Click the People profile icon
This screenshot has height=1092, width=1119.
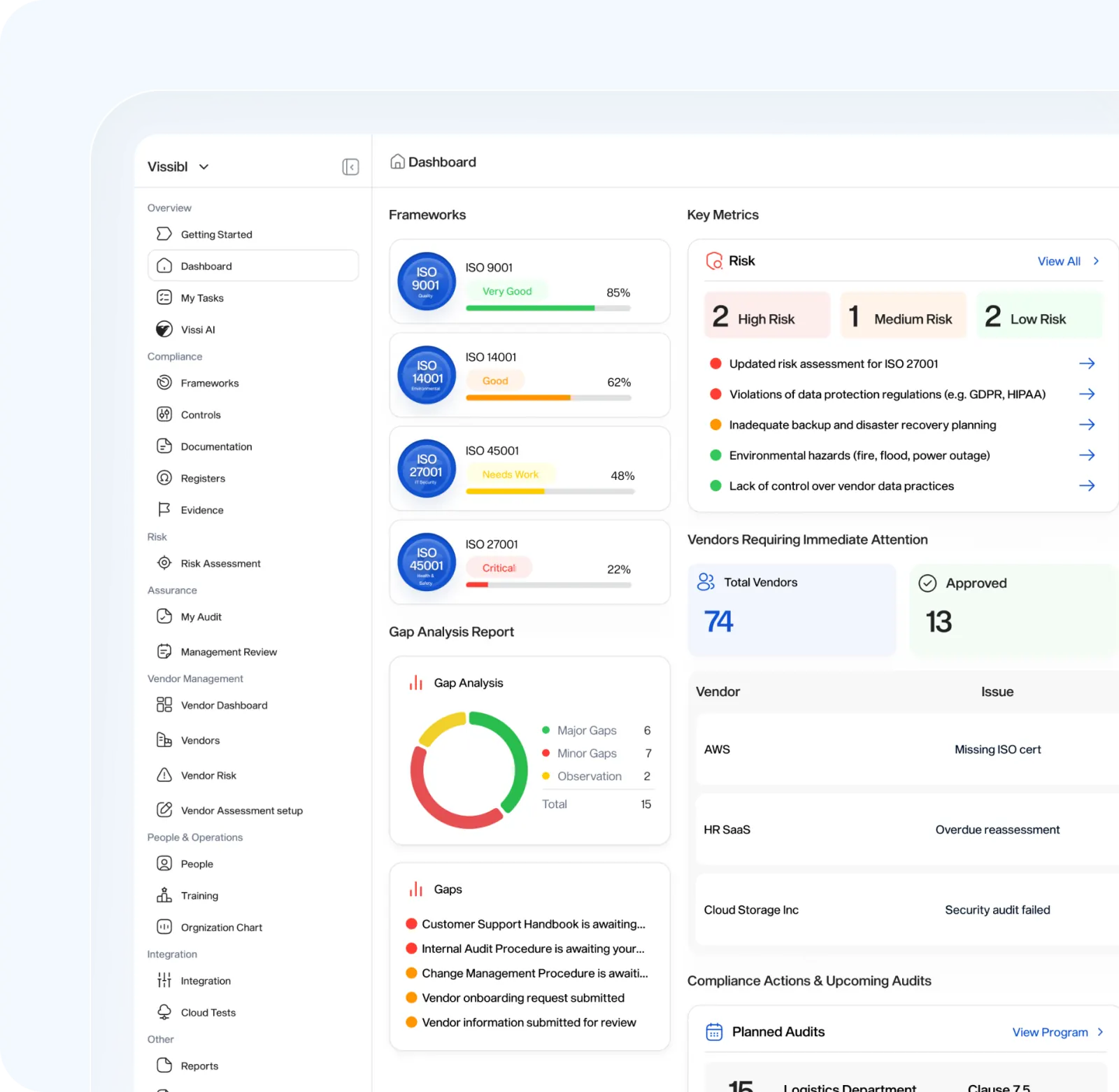[x=164, y=863]
